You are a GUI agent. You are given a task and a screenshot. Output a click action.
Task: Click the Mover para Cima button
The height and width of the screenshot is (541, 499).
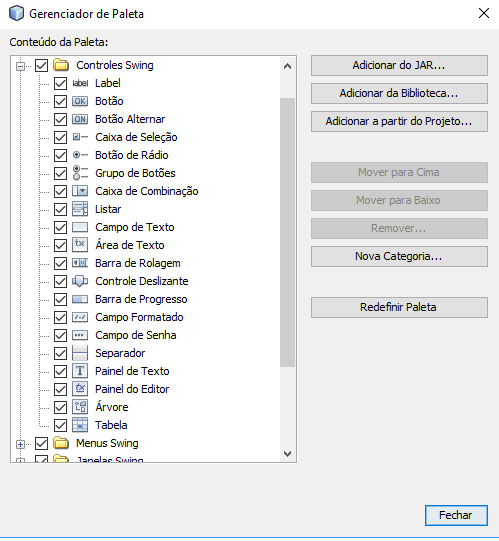tap(399, 172)
